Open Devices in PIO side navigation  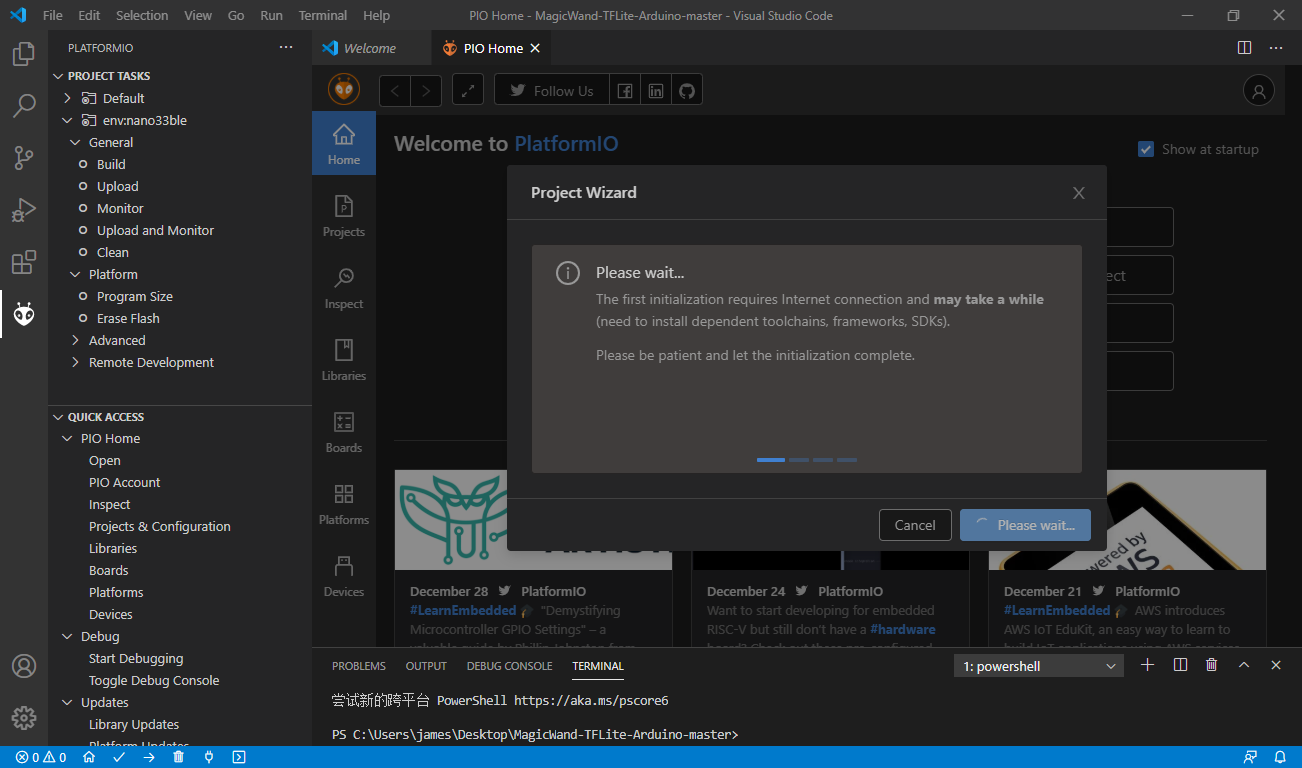pyautogui.click(x=344, y=576)
